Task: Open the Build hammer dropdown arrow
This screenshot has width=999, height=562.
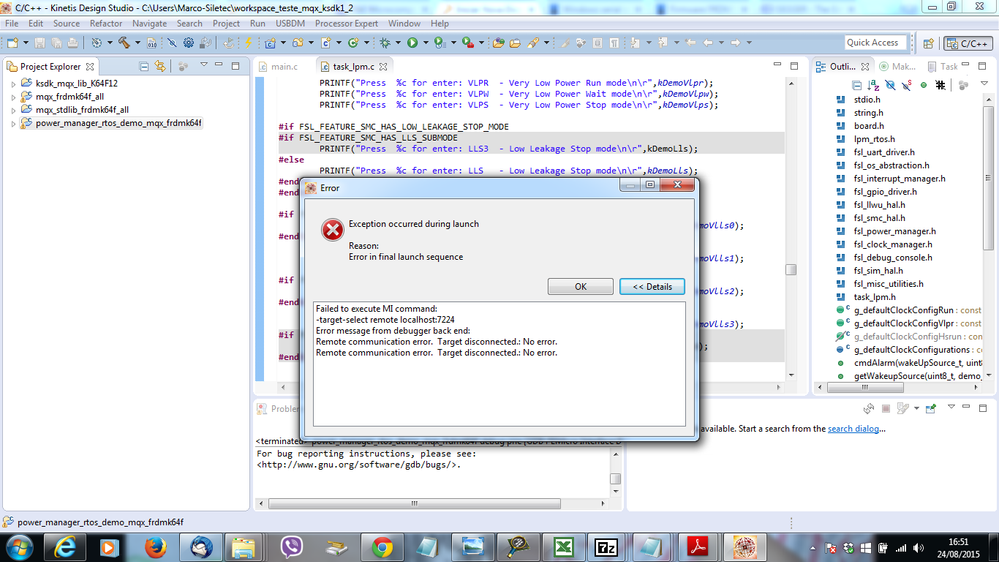Action: [x=137, y=43]
